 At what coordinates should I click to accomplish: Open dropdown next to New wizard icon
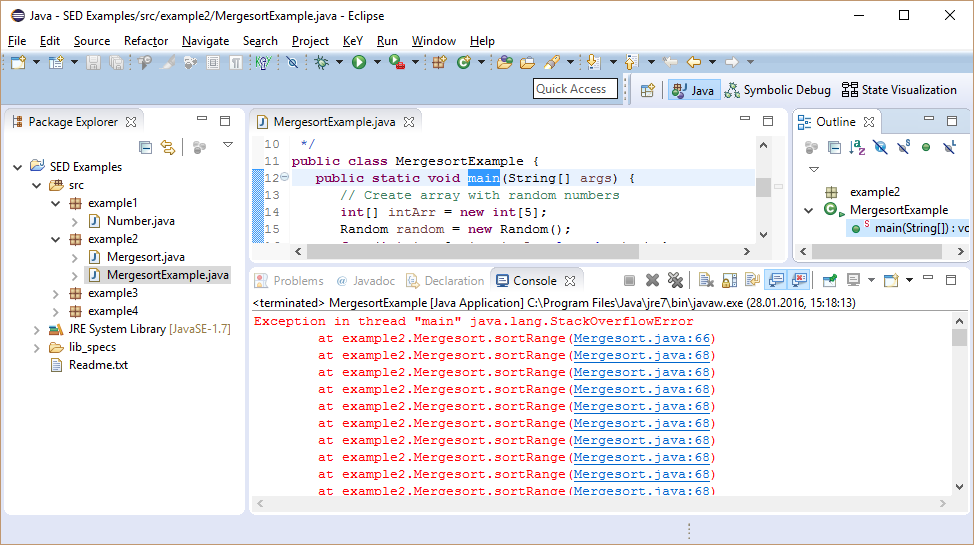(x=36, y=62)
